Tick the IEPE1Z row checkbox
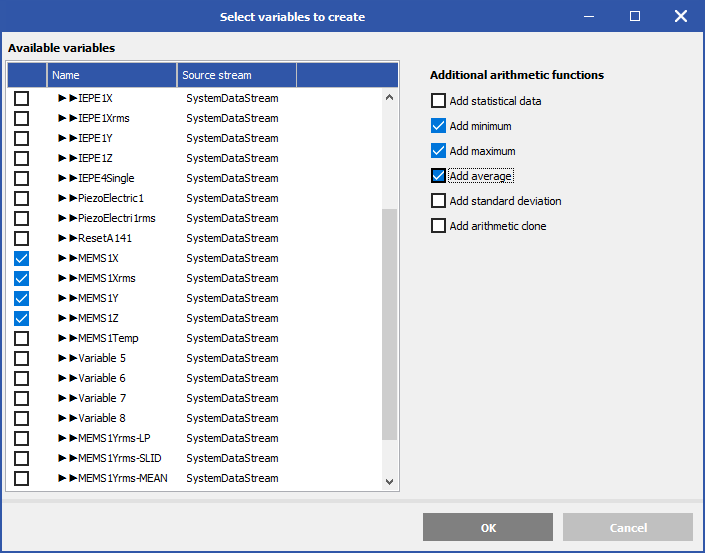705x553 pixels. 21,158
